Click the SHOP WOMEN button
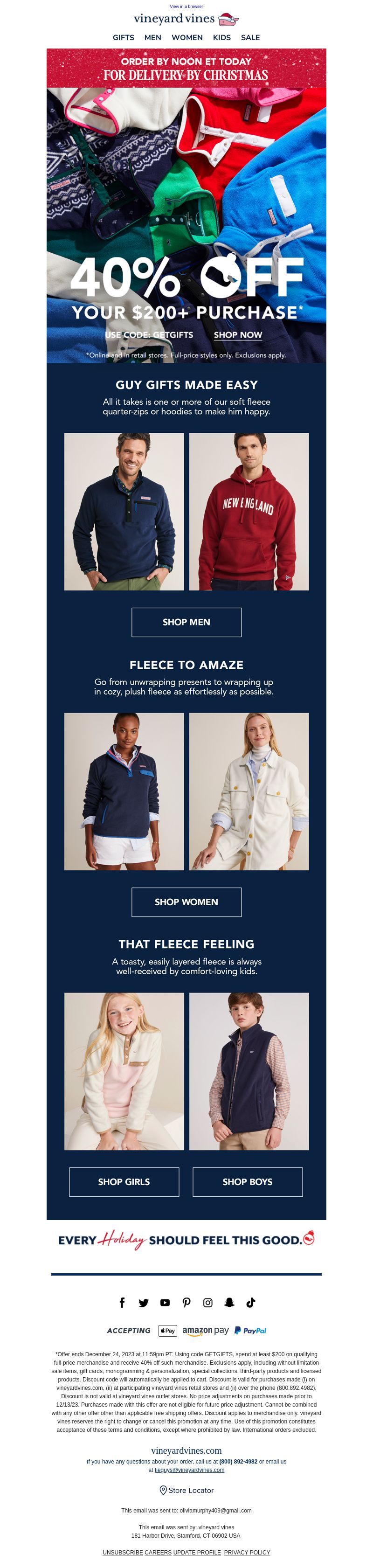Image resolution: width=373 pixels, height=1568 pixels. click(186, 902)
